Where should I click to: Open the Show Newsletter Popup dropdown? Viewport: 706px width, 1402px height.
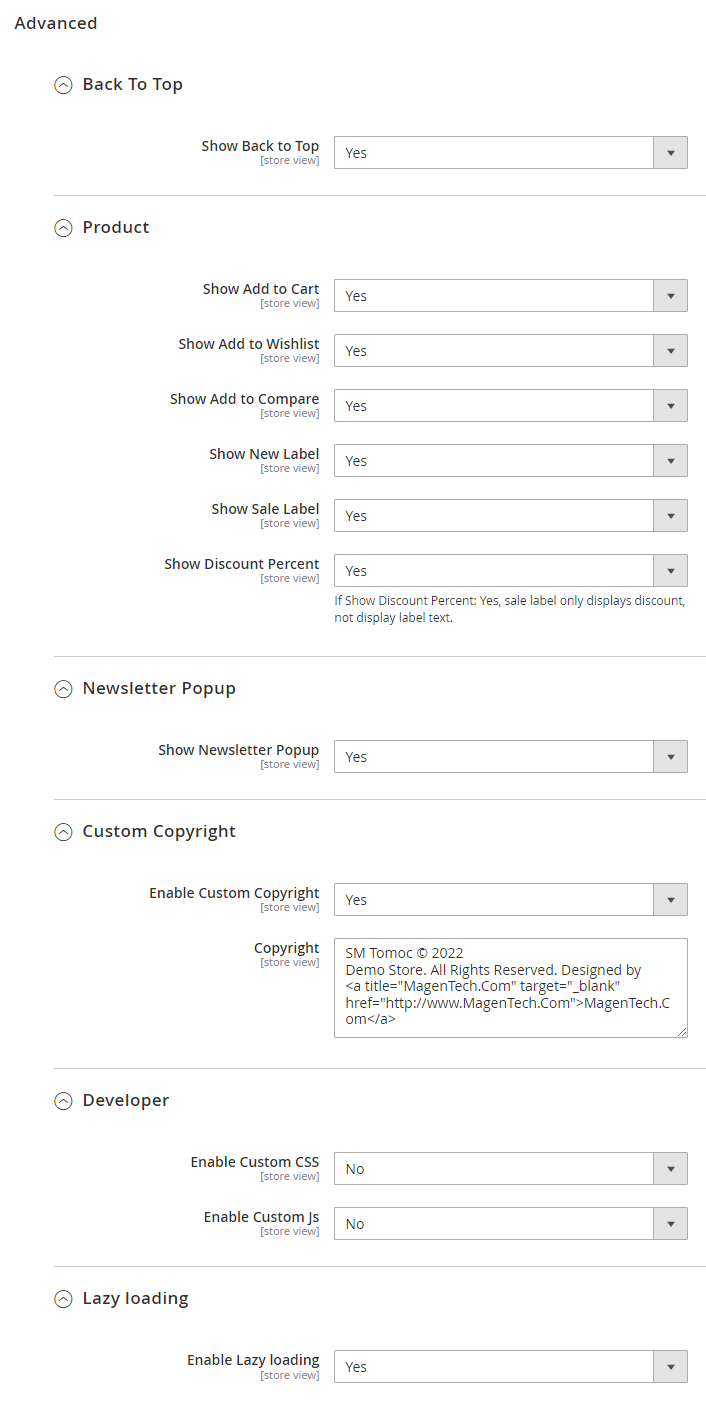510,757
